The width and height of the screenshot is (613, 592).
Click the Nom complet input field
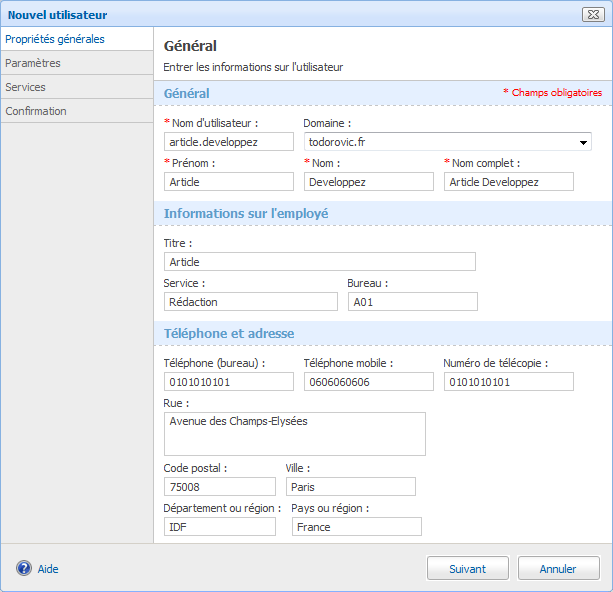click(x=508, y=181)
